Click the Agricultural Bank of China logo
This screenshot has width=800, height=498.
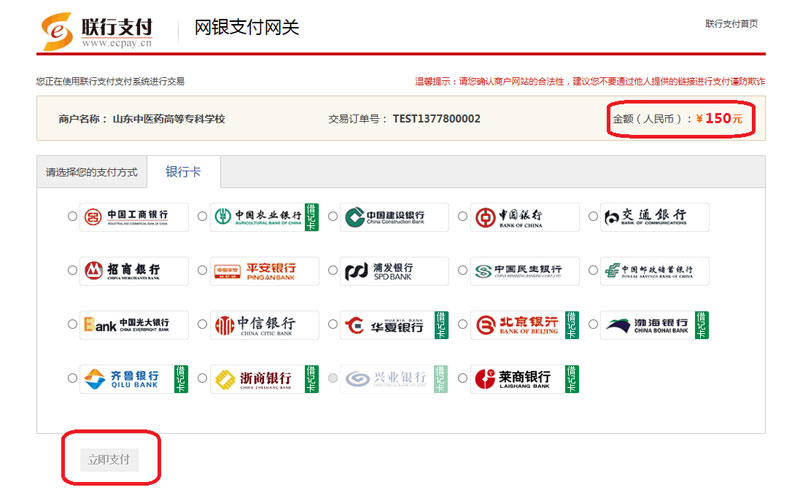[264, 217]
